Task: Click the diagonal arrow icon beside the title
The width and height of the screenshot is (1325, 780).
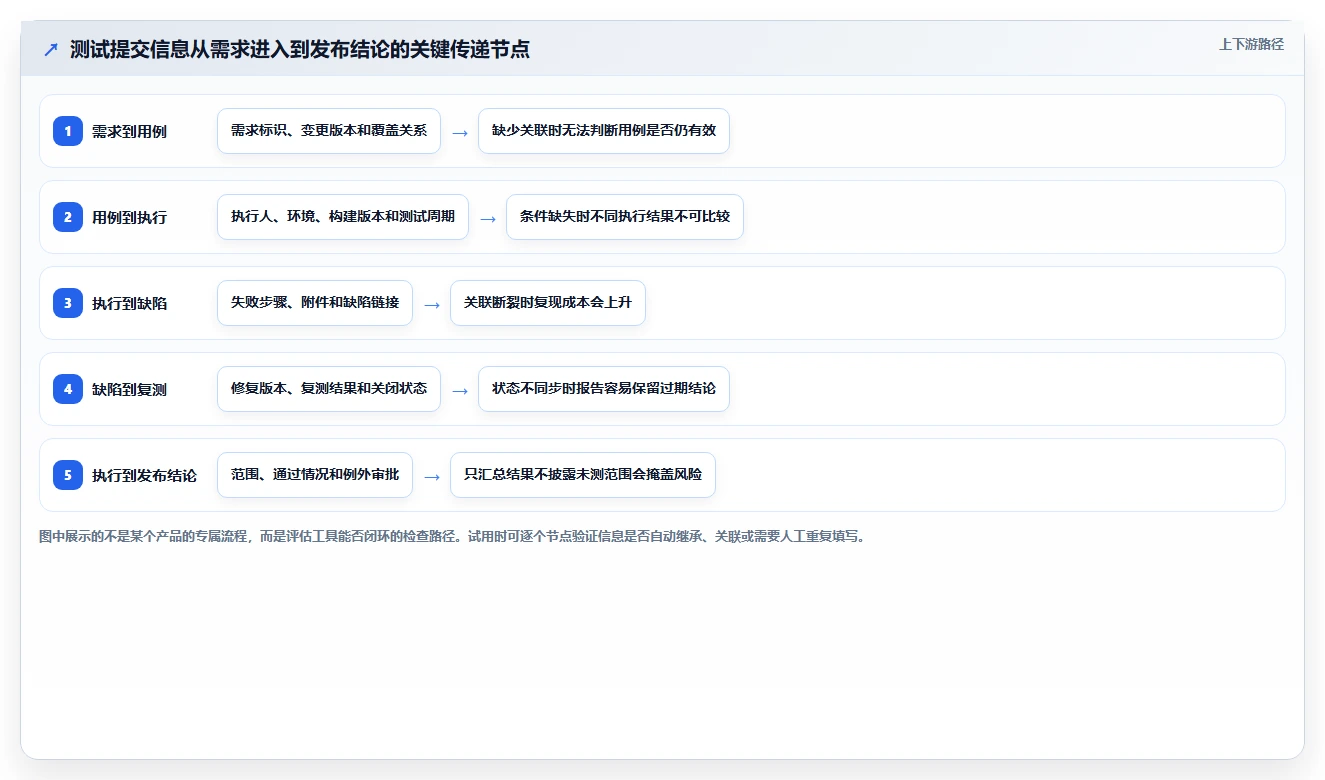Action: pos(51,50)
